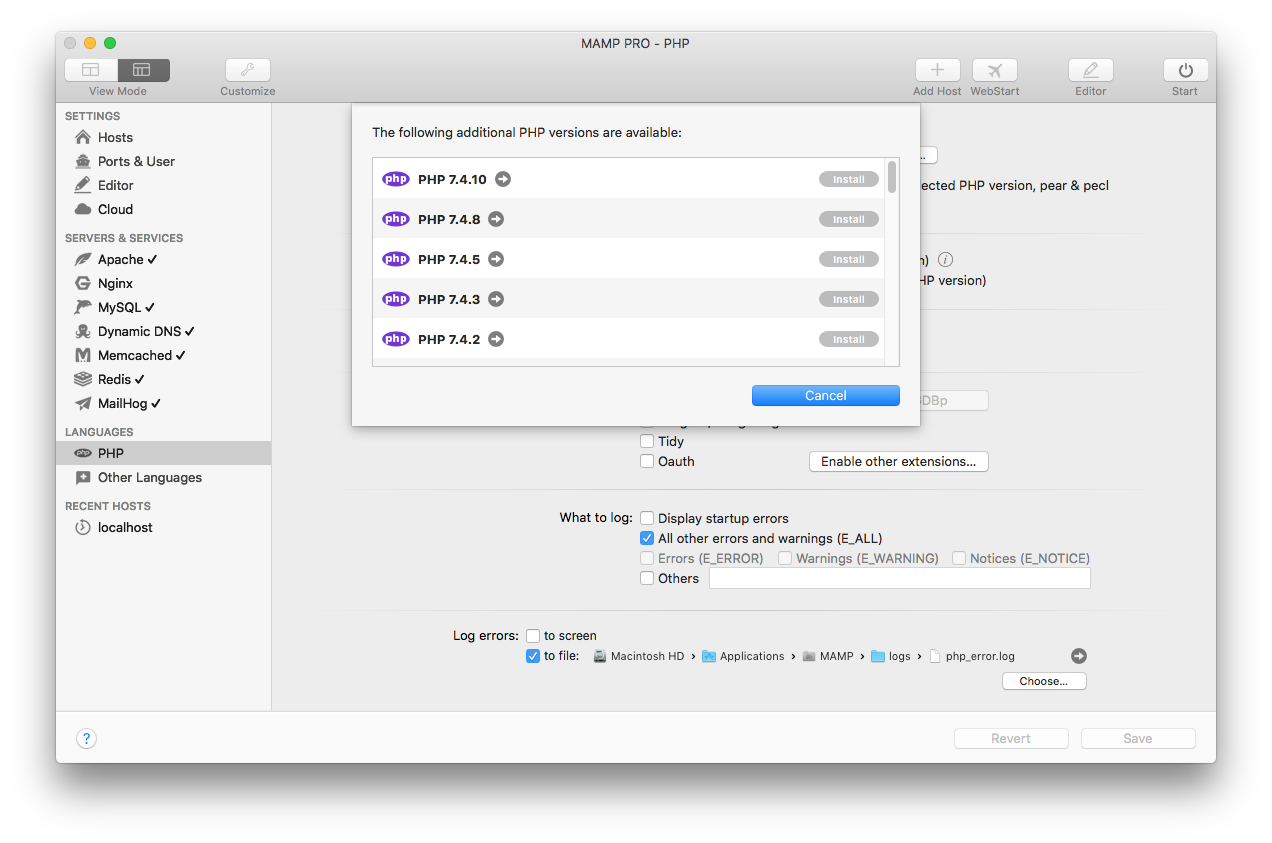Click the MailHog sidebar icon
Image resolution: width=1272 pixels, height=843 pixels.
point(83,403)
